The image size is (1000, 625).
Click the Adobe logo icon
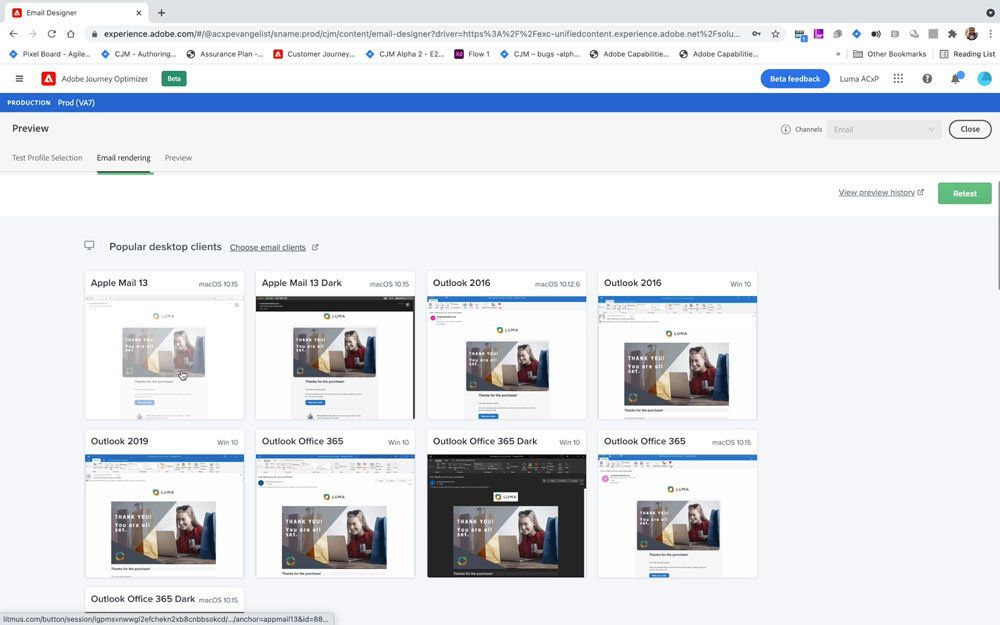(x=48, y=78)
